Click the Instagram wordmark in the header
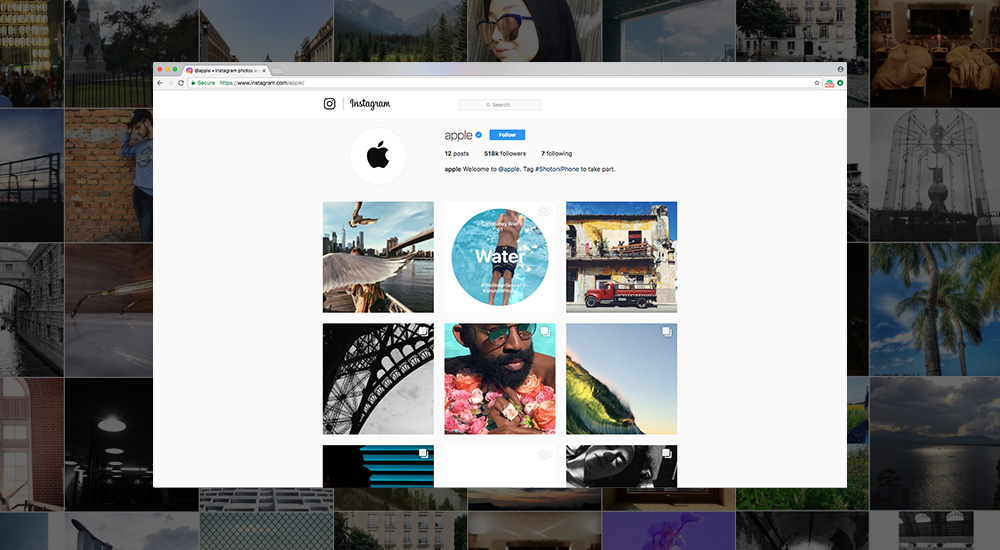Screen dimensions: 1000x550 tap(370, 104)
